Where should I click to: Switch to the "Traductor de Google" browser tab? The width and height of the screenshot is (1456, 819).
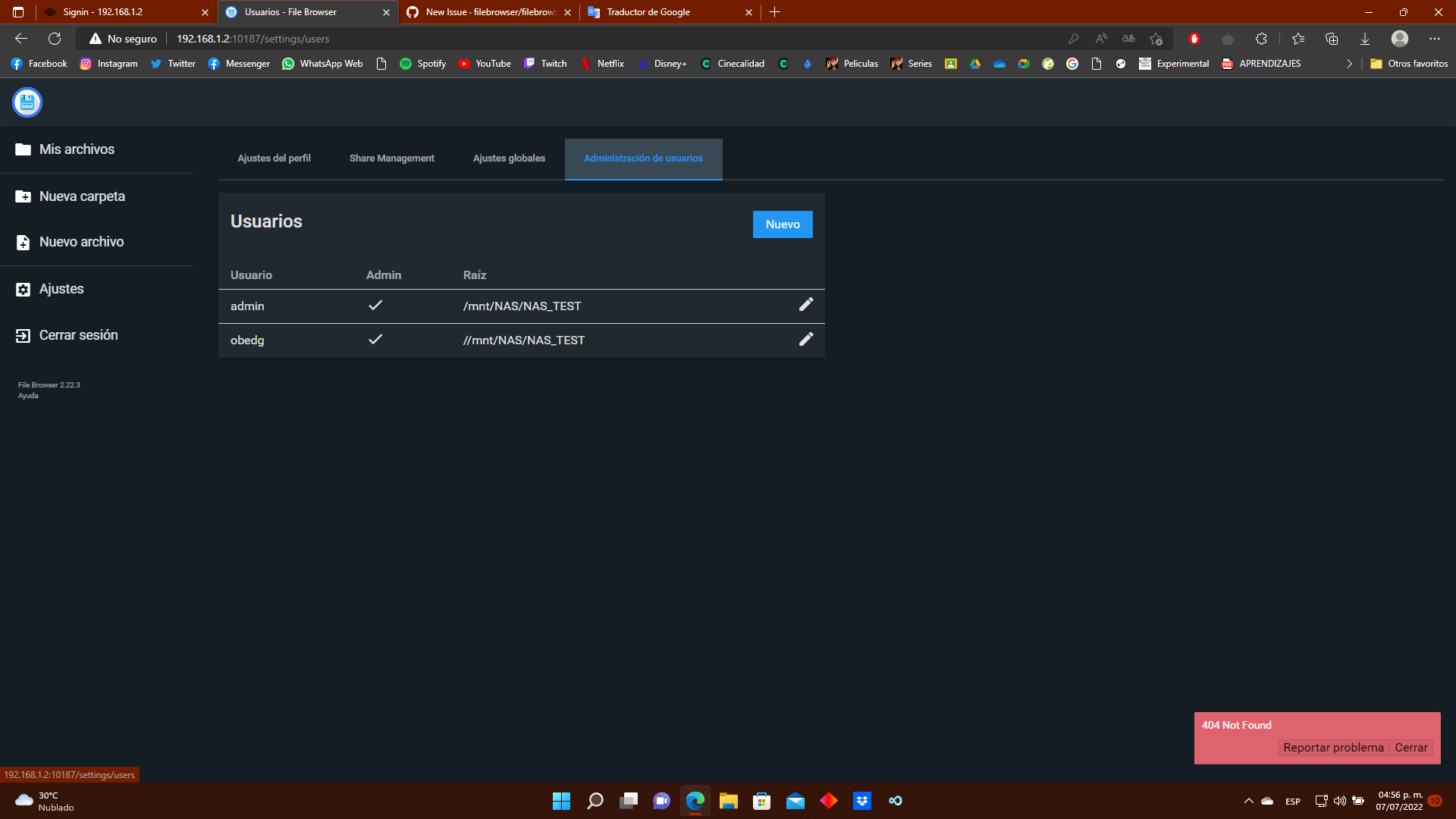point(648,12)
